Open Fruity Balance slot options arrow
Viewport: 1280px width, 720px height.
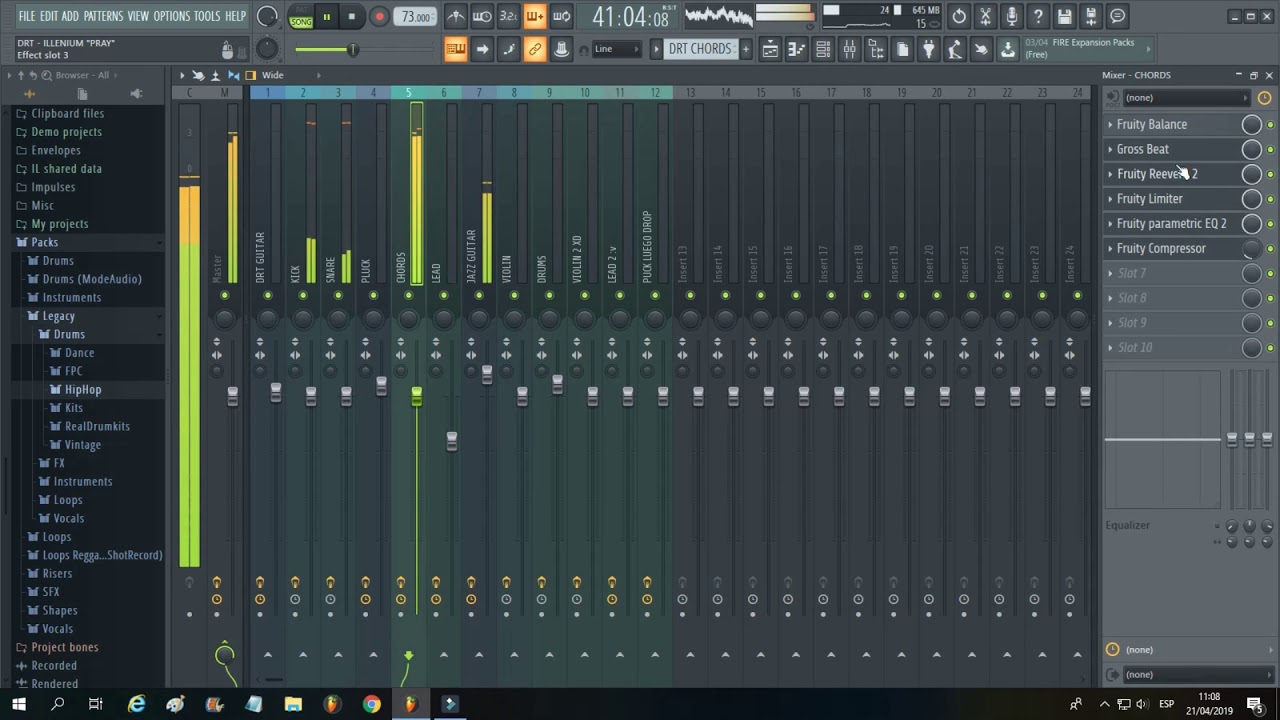pos(1110,124)
